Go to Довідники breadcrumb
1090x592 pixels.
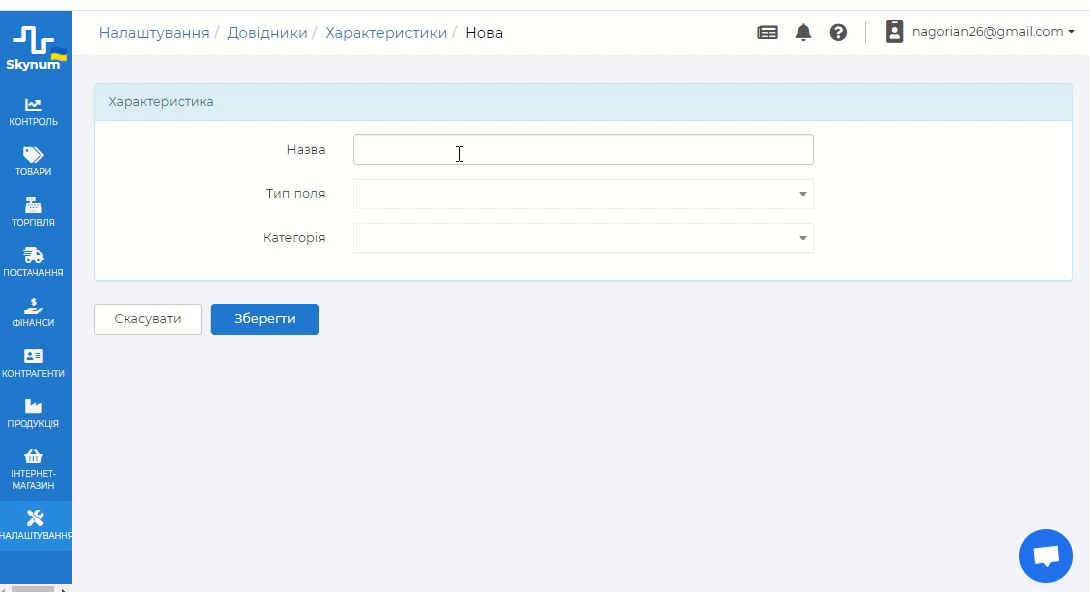(x=267, y=33)
